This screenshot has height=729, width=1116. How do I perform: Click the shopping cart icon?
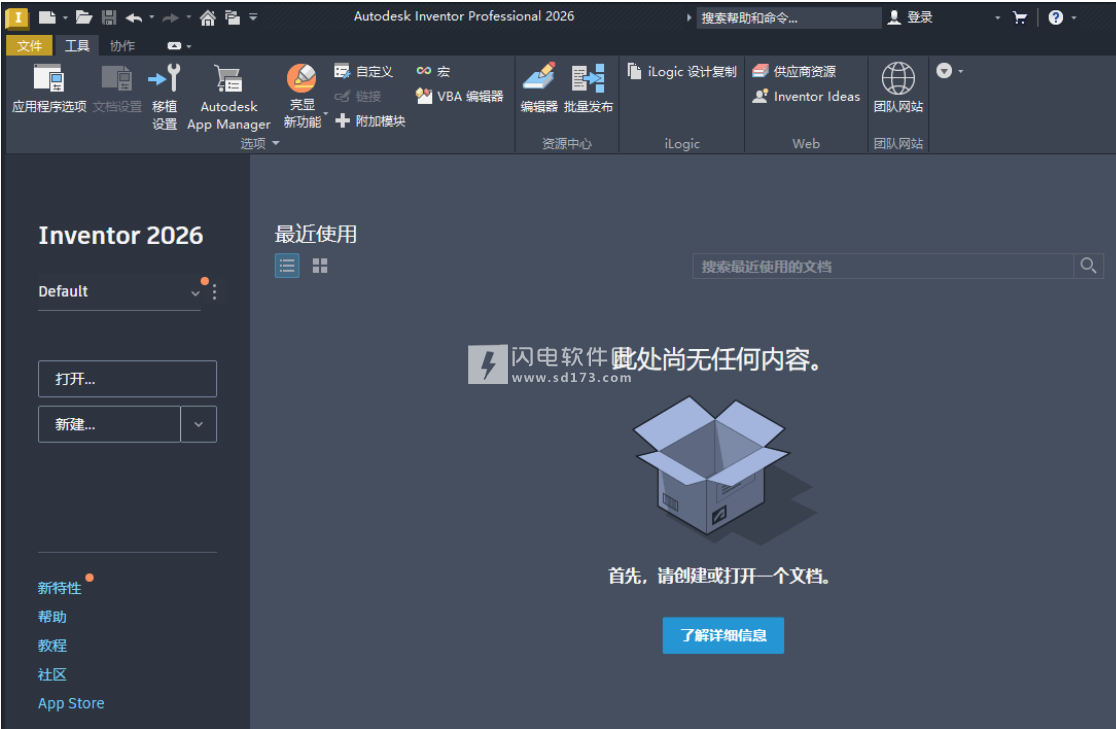[1020, 18]
